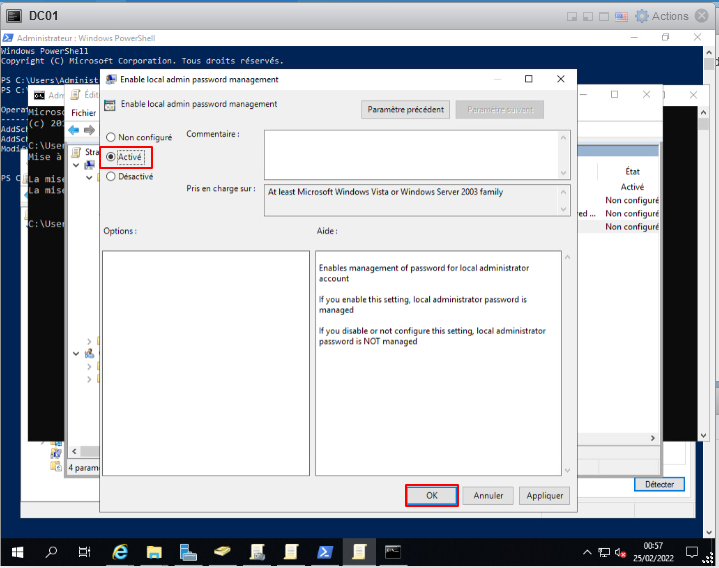Screen dimensions: 719x568
Task: Select the Non configuré radio button
Action: (111, 138)
